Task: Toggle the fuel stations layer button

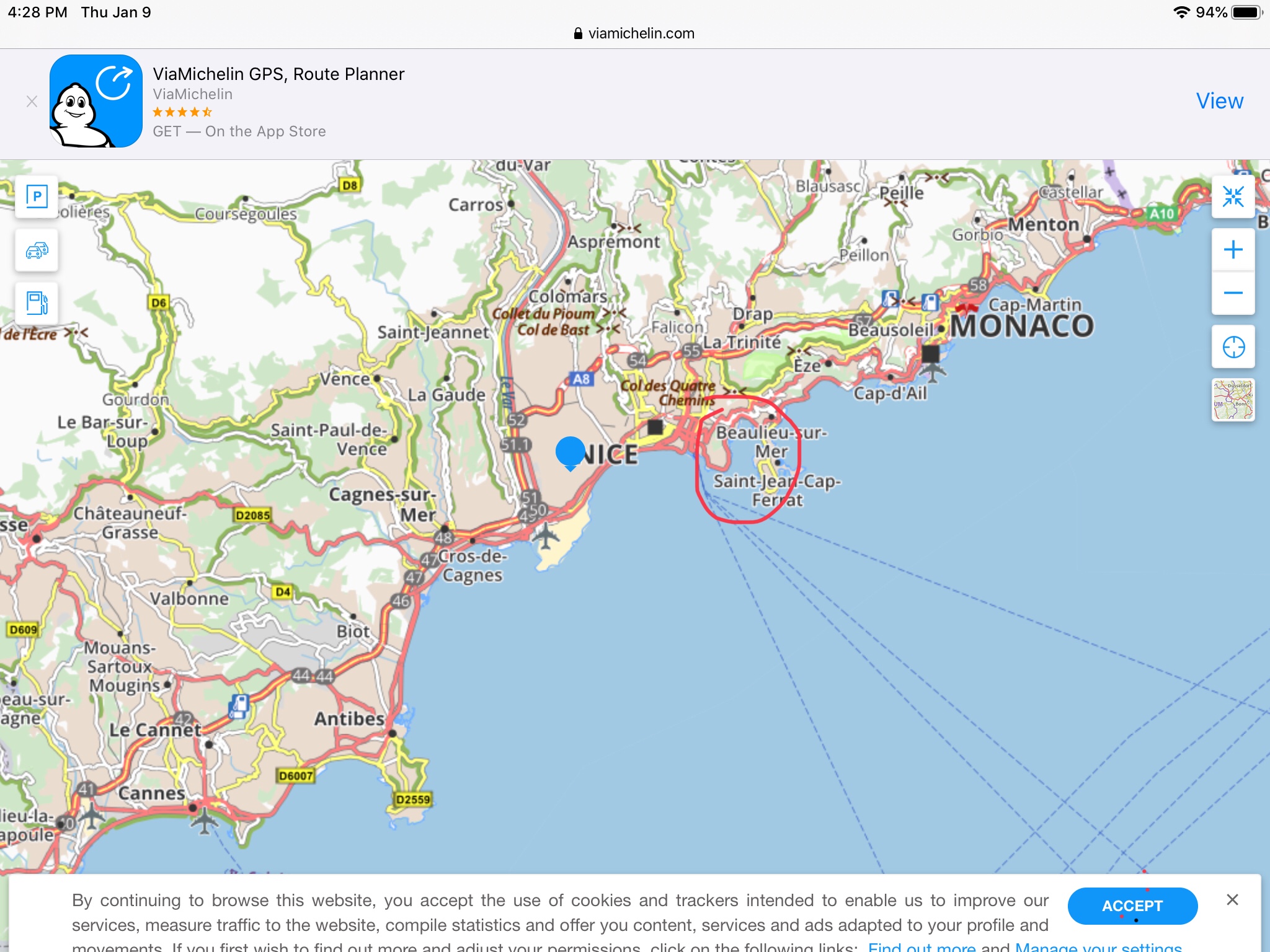Action: coord(37,304)
